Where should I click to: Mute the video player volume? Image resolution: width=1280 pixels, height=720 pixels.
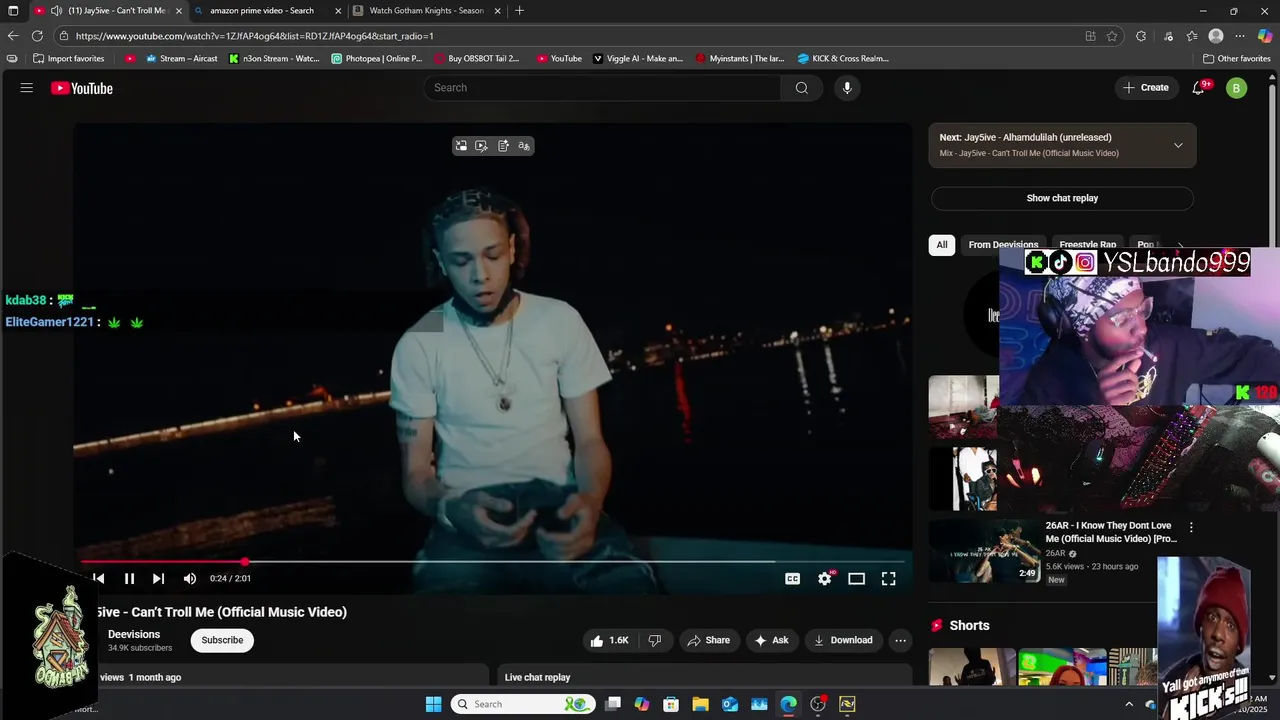190,578
